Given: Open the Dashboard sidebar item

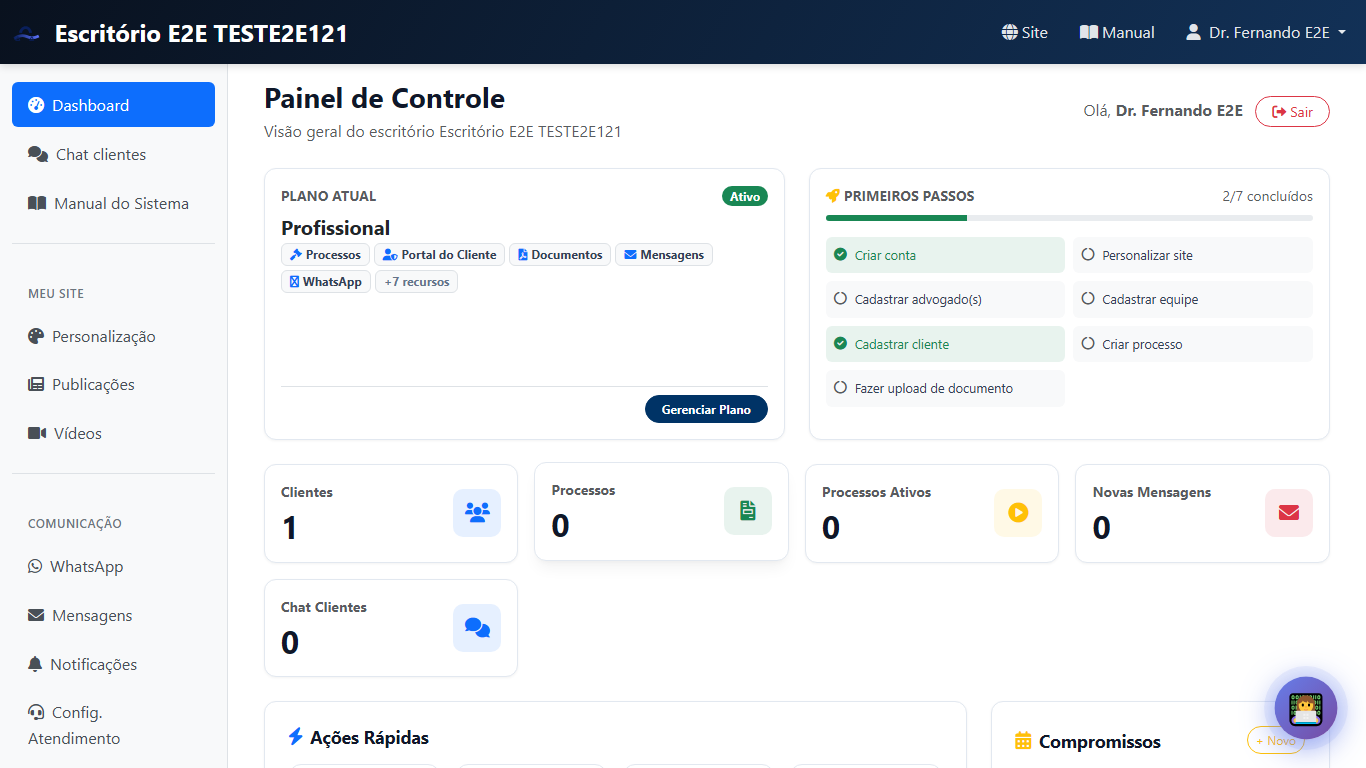Looking at the screenshot, I should [x=113, y=105].
